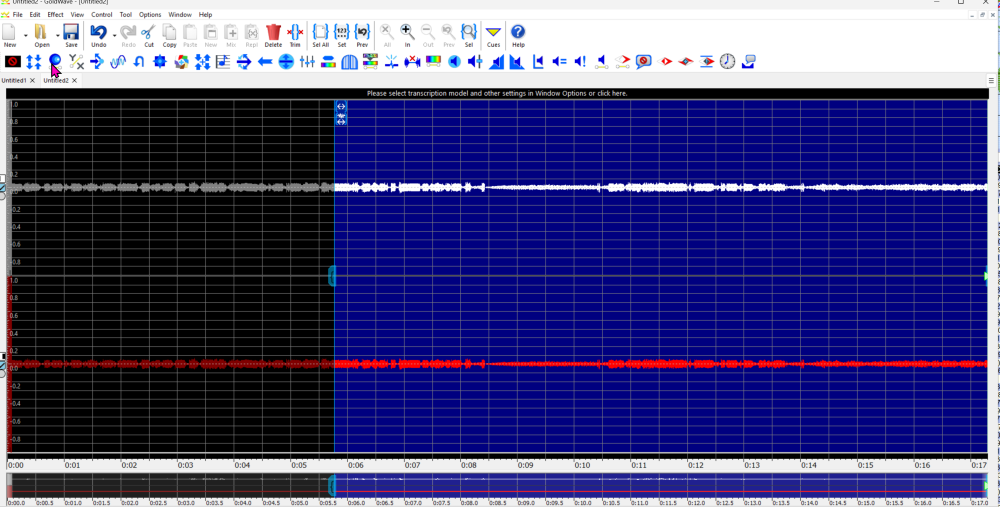Apply the Censor effect (black box icon)
The width and height of the screenshot is (1000, 507).
point(13,62)
